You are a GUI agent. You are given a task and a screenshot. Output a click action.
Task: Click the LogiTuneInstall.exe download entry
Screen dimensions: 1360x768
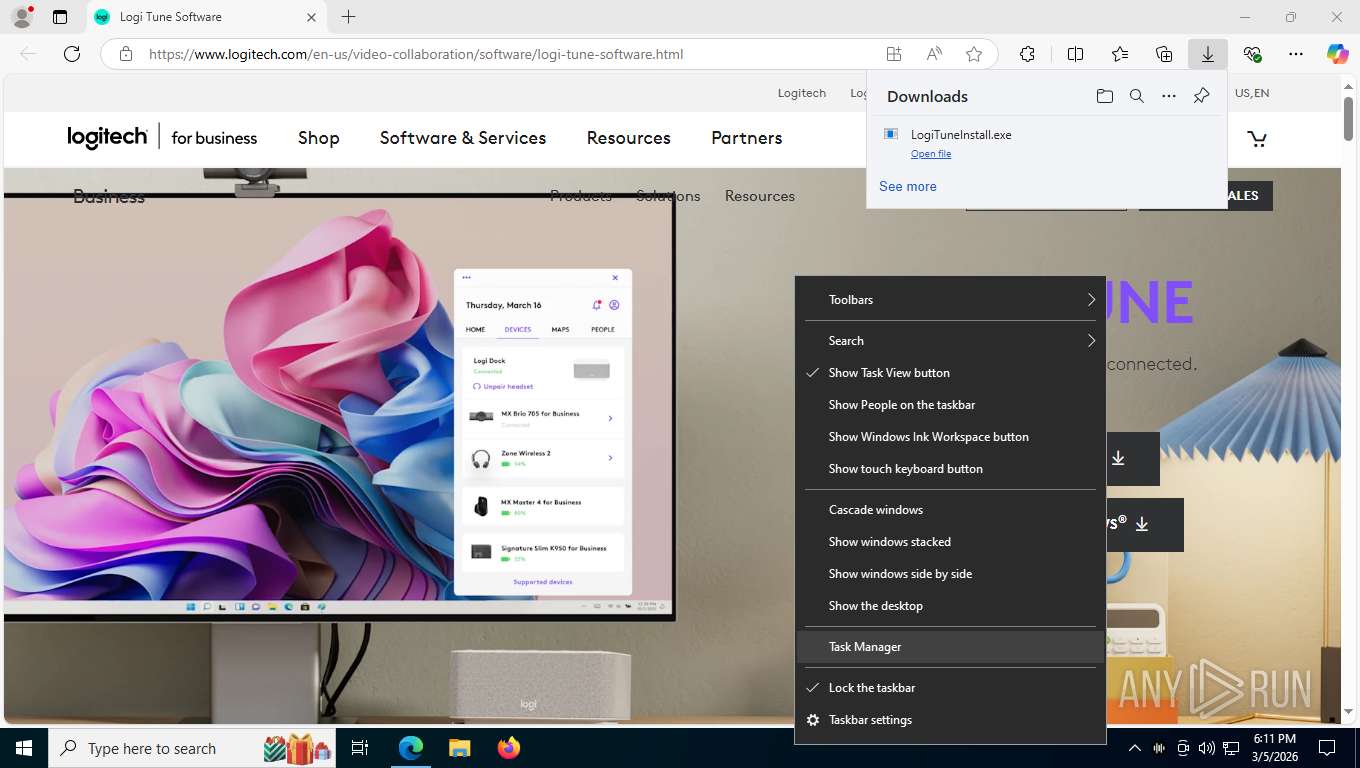pyautogui.click(x=1047, y=143)
